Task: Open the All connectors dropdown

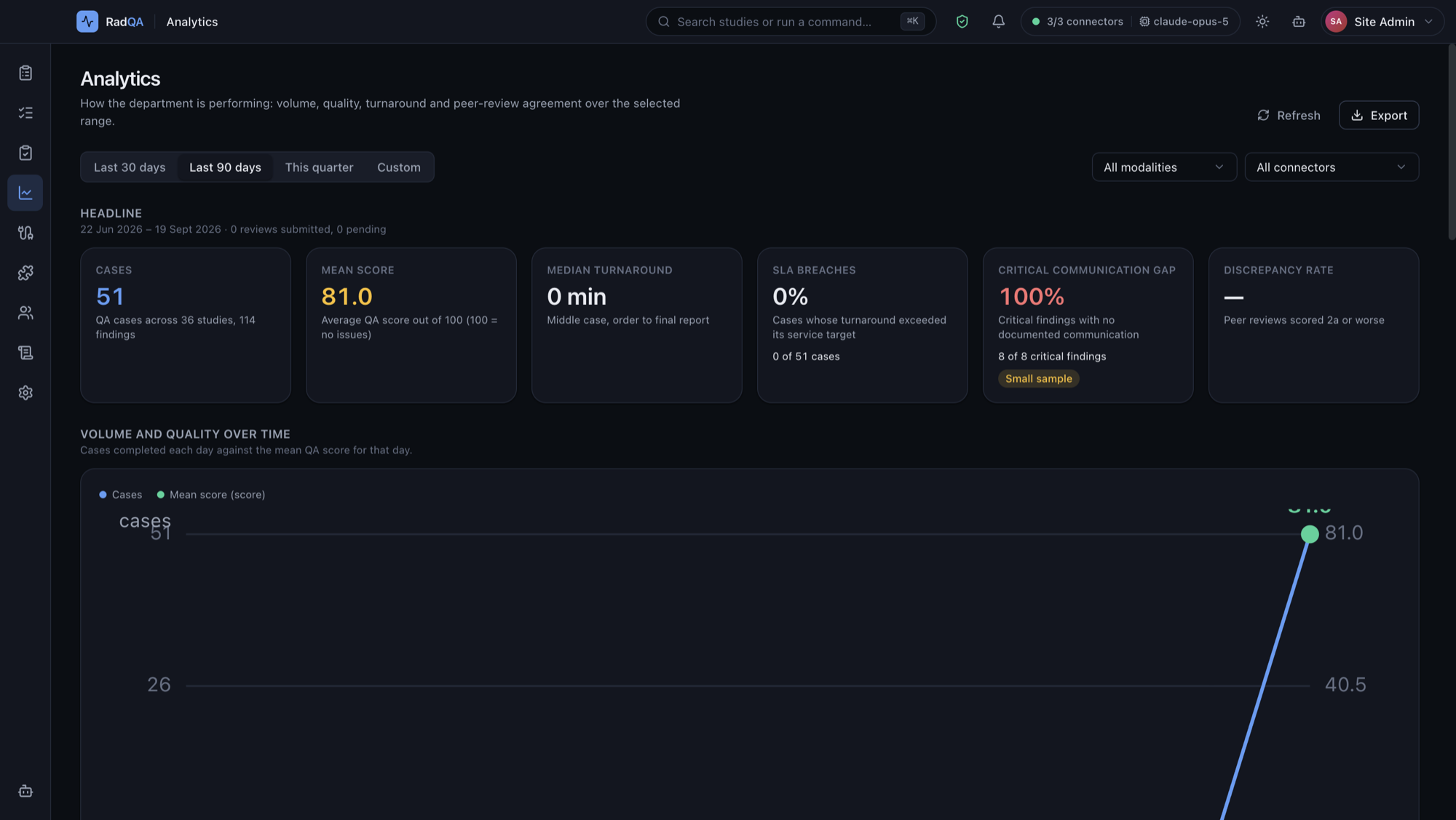Action: (1332, 167)
